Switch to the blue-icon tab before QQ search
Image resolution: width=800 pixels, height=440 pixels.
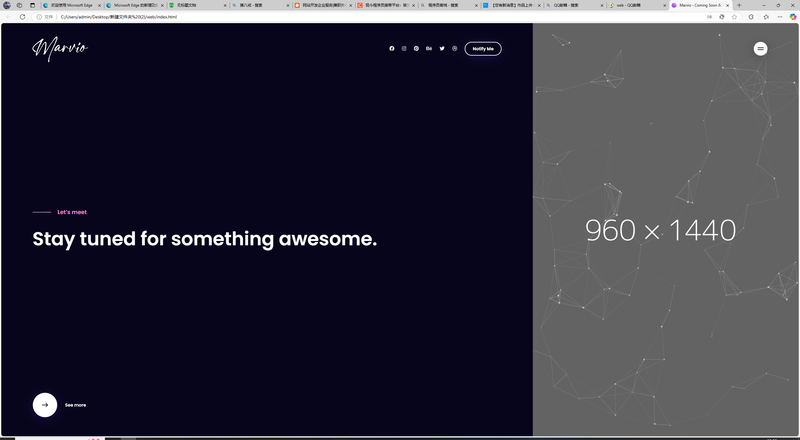(512, 5)
